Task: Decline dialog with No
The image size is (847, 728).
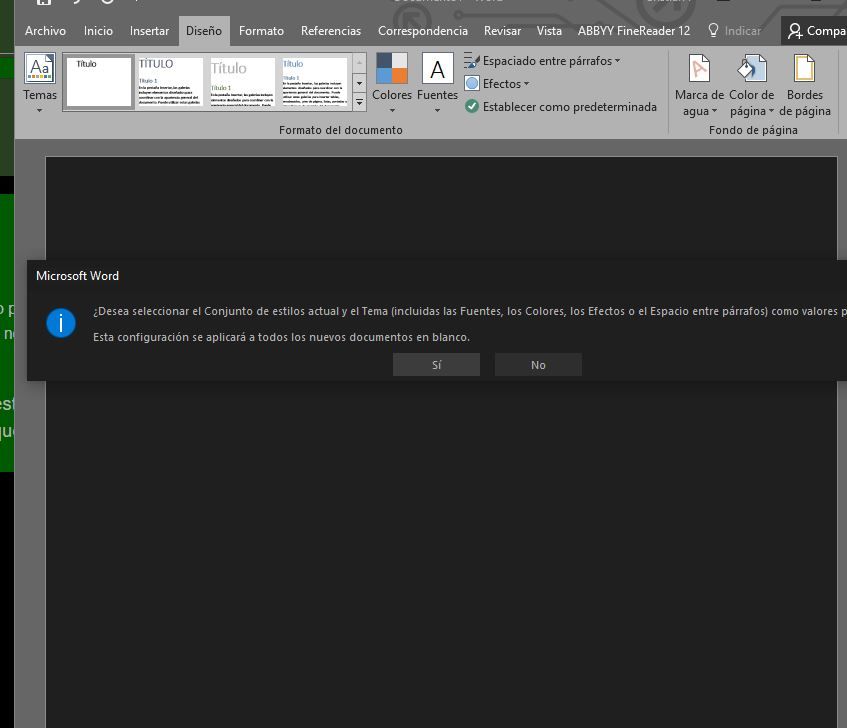Action: coord(538,365)
